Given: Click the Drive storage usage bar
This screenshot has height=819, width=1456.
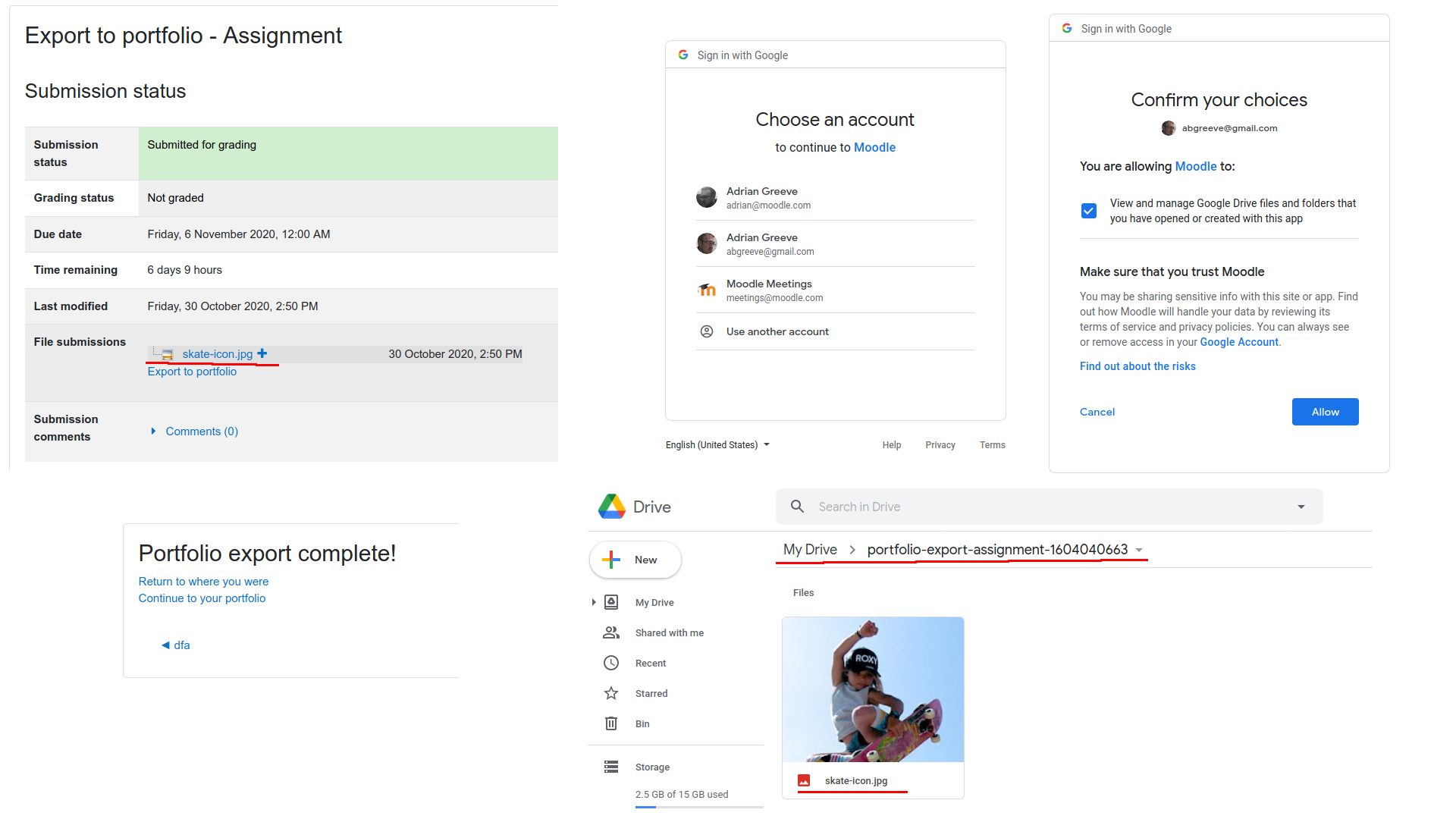Looking at the screenshot, I should click(x=699, y=807).
